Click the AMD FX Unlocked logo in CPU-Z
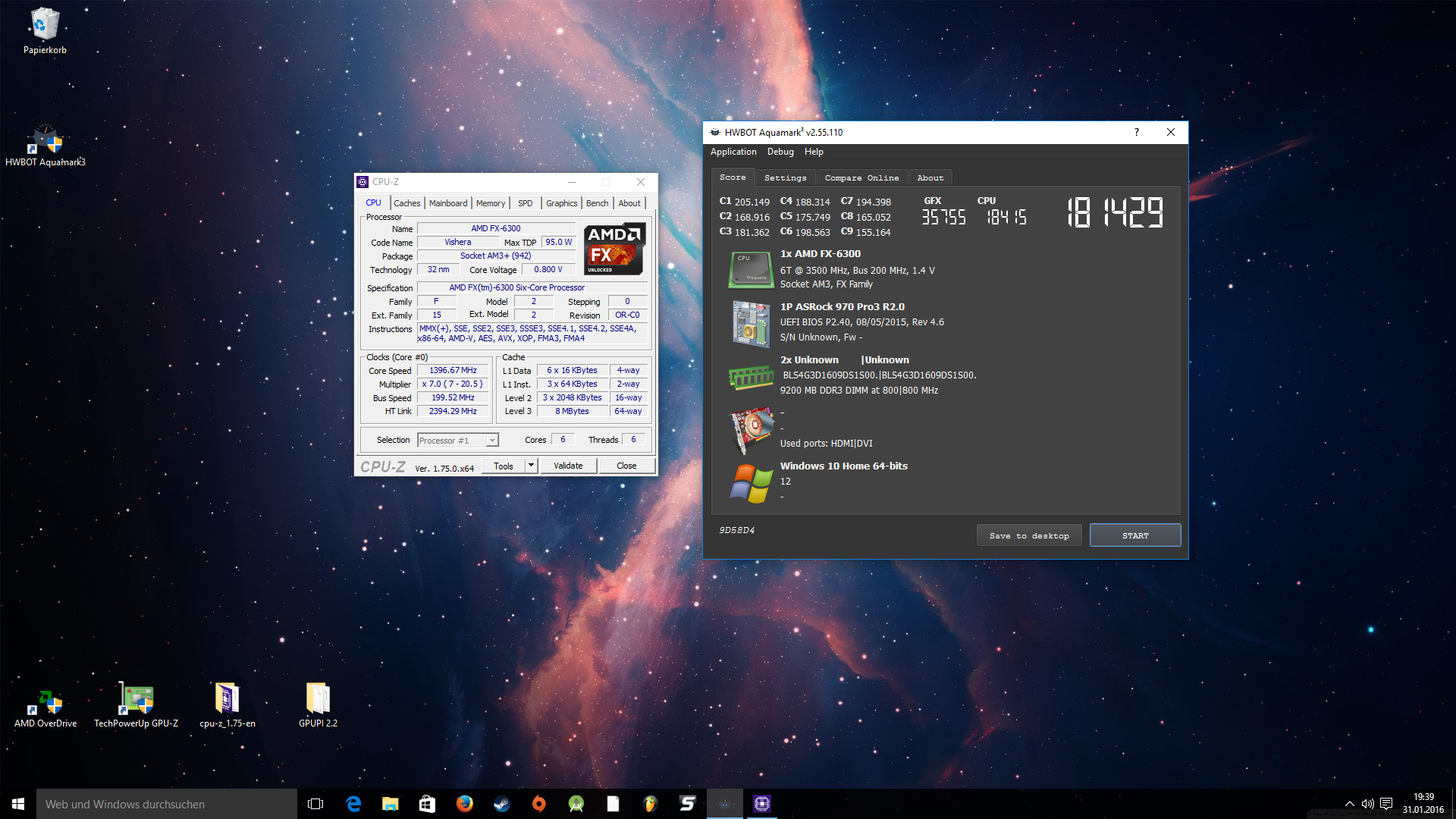 tap(615, 249)
